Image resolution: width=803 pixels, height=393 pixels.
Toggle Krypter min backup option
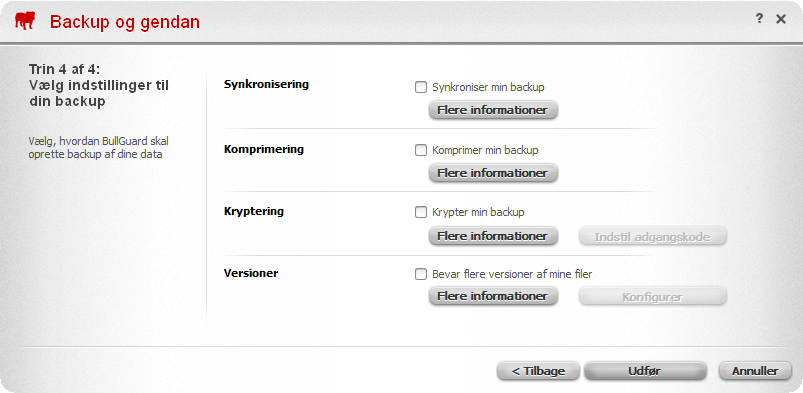(x=420, y=212)
